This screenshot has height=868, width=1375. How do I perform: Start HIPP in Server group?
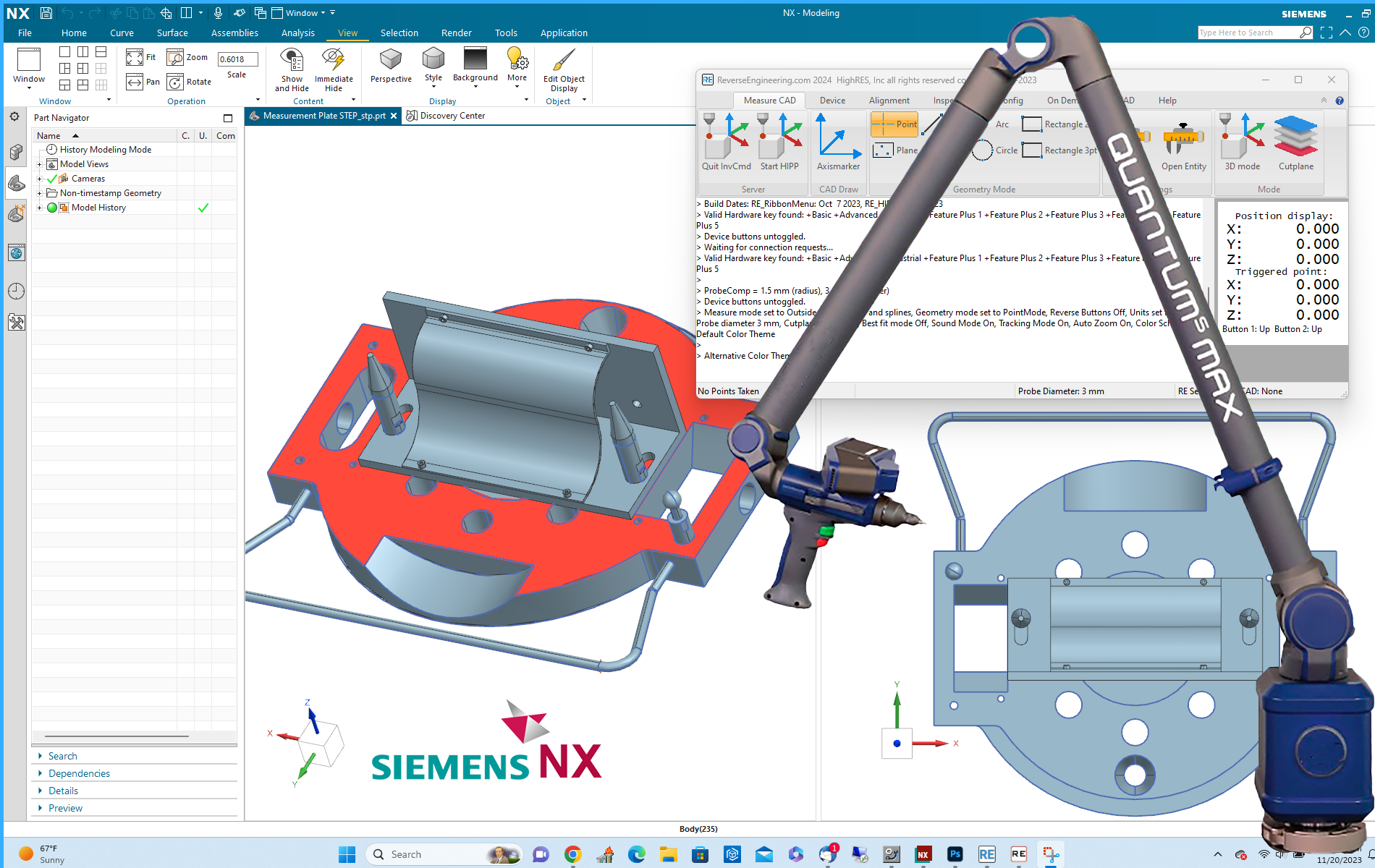779,137
